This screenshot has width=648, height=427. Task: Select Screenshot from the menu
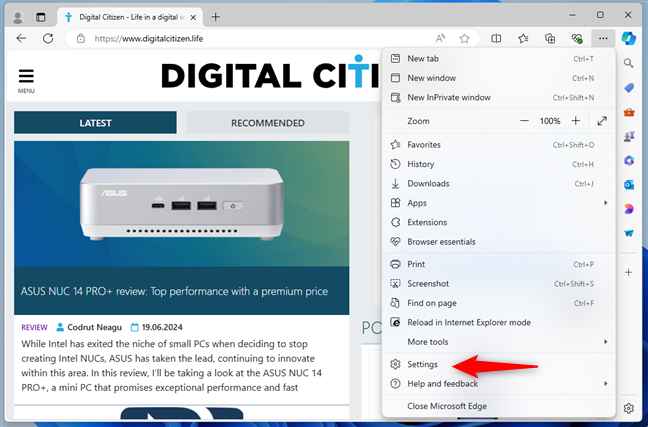pyautogui.click(x=498, y=284)
